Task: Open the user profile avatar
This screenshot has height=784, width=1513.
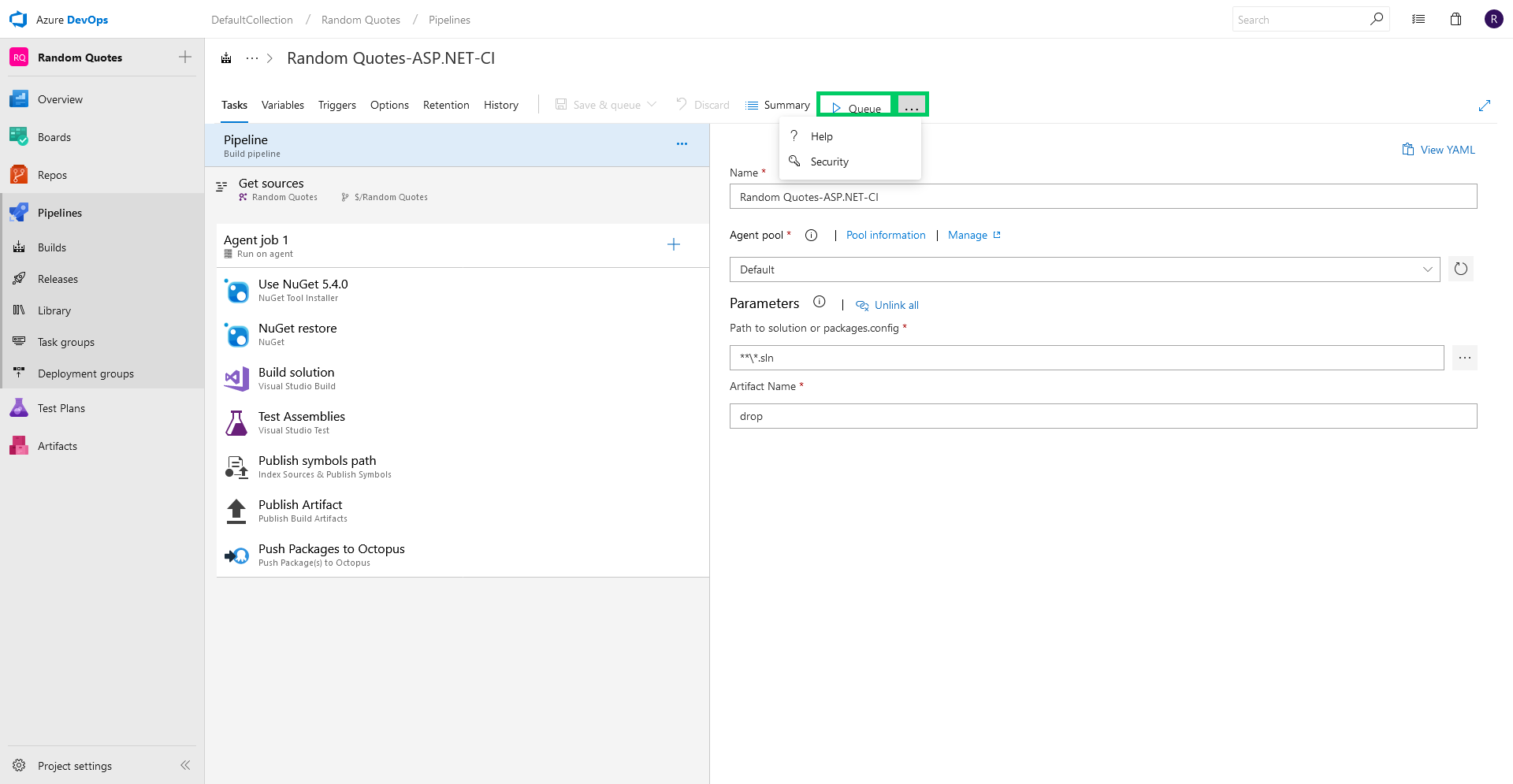Action: coord(1493,20)
